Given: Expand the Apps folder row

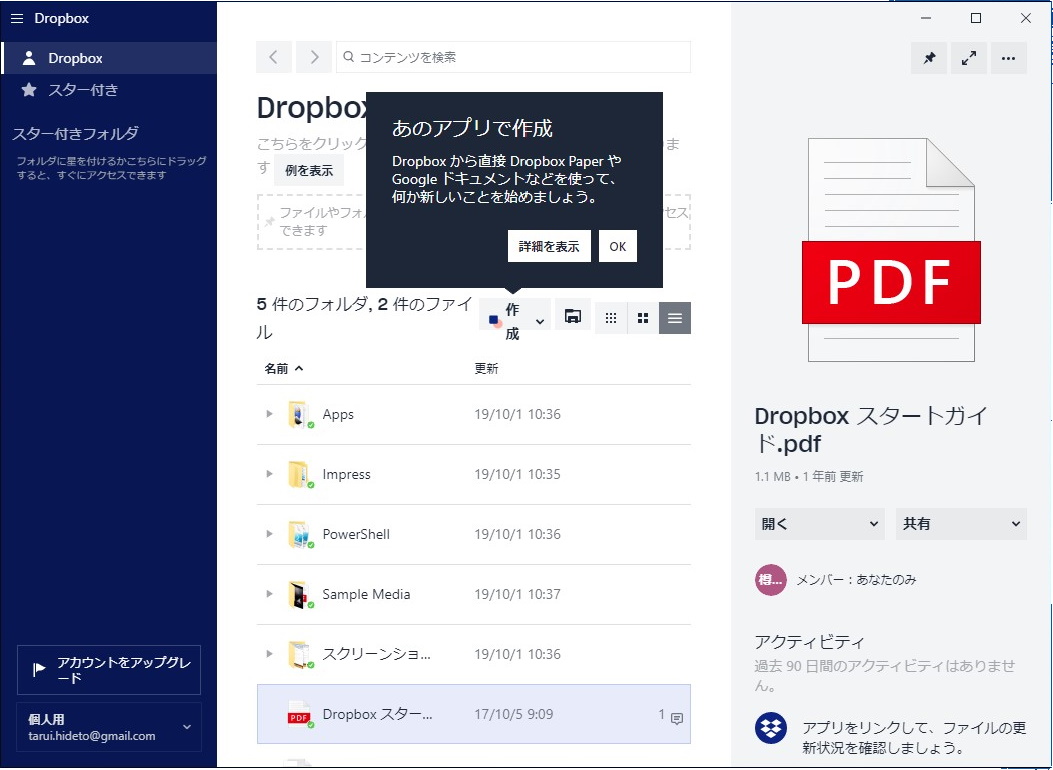Looking at the screenshot, I should click(x=269, y=414).
